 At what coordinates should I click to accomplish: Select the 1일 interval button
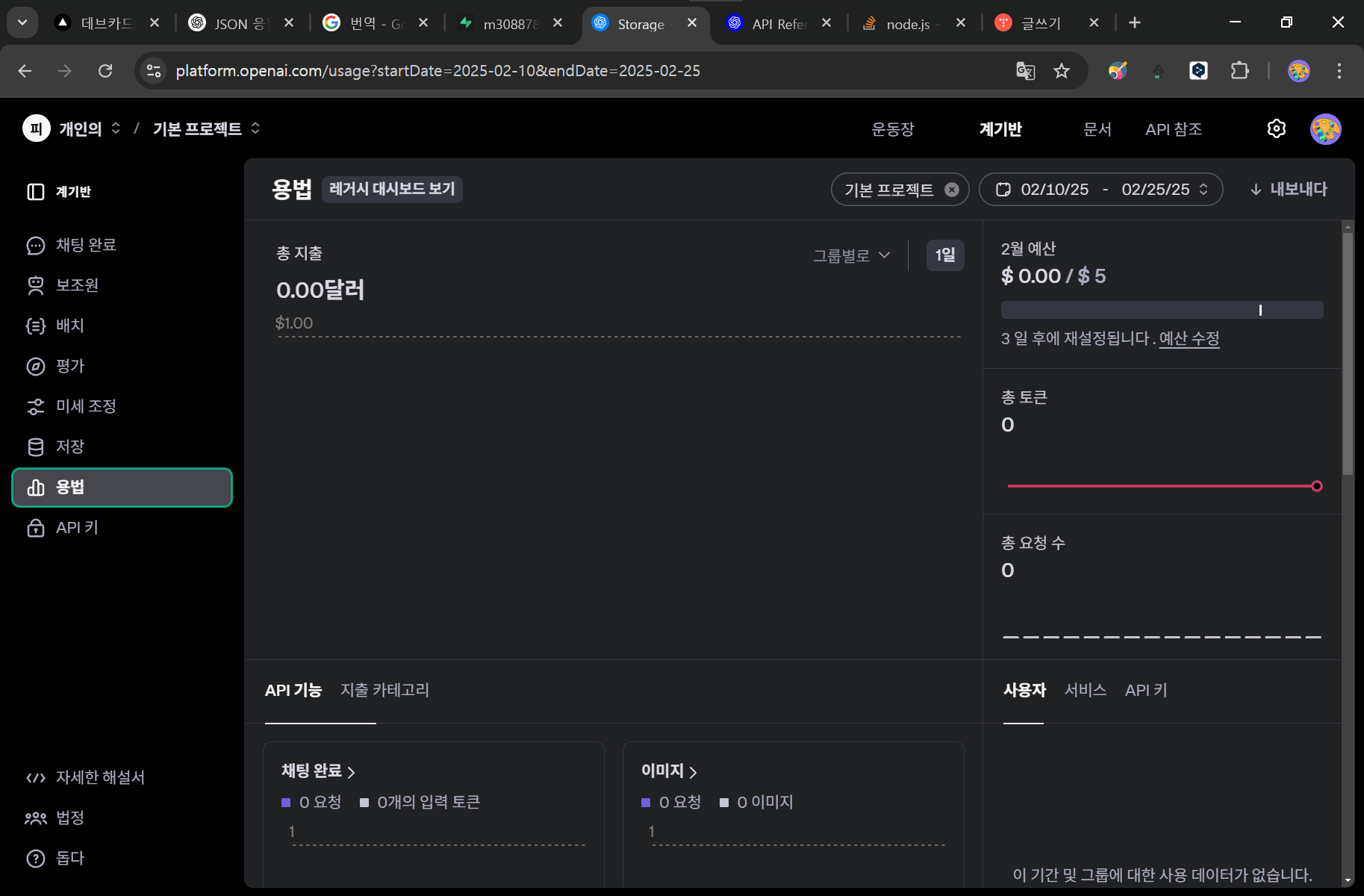pos(945,255)
